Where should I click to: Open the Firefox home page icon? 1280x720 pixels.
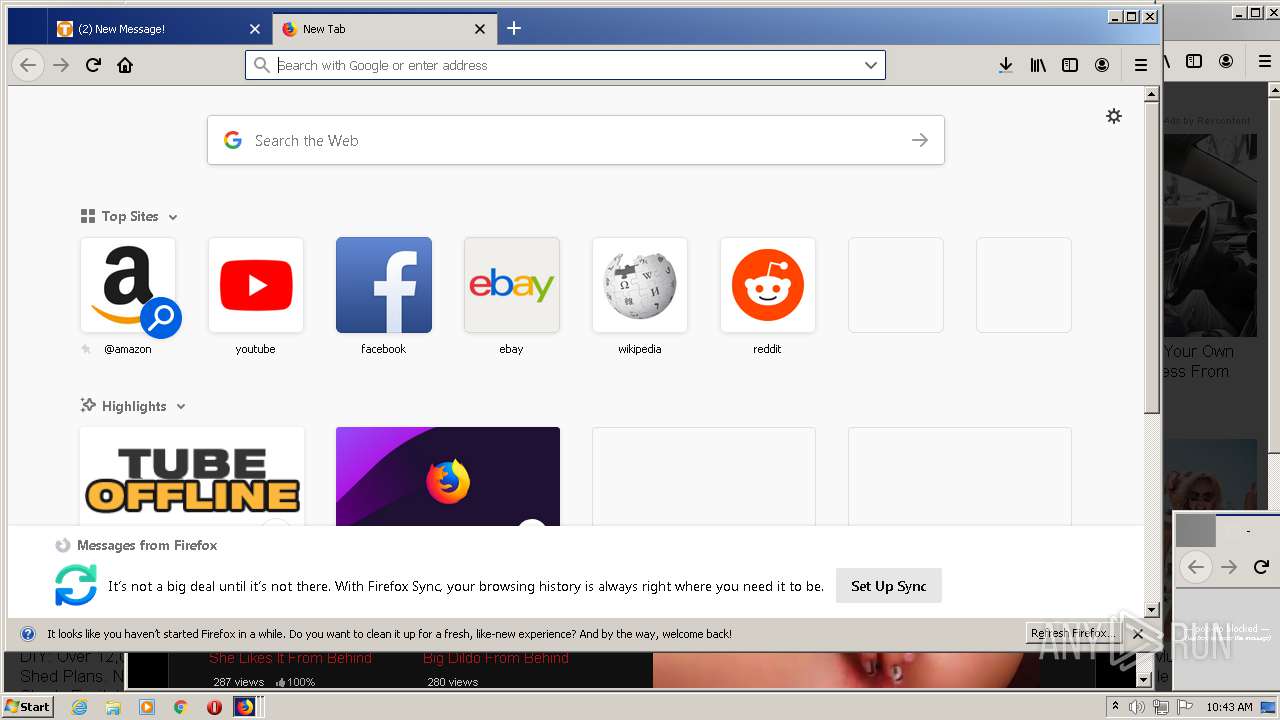125,65
